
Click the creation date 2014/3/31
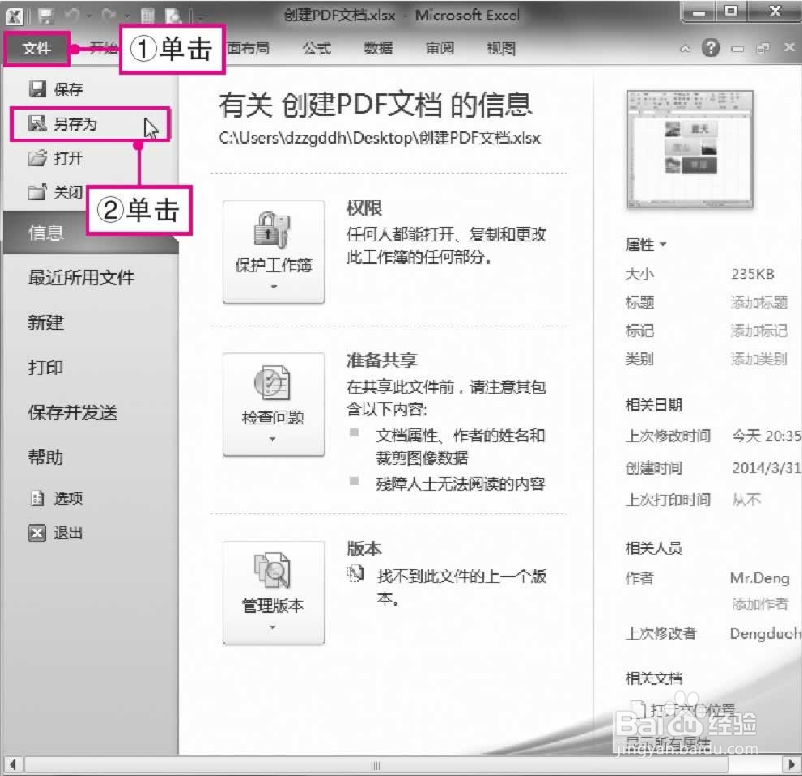click(766, 468)
